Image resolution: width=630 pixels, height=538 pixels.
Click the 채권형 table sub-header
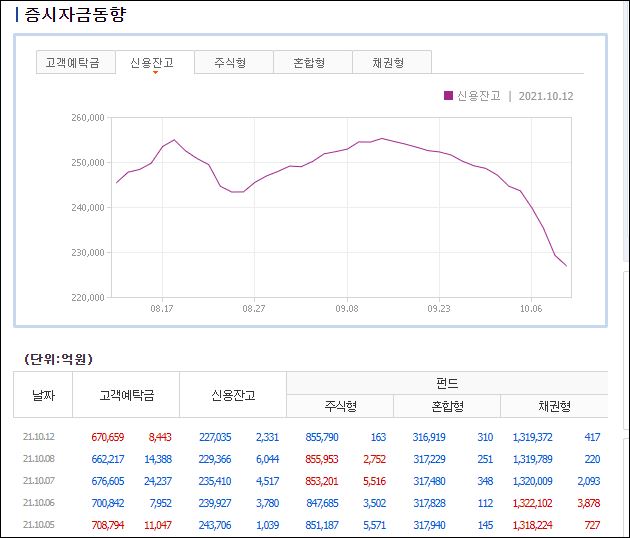(554, 406)
